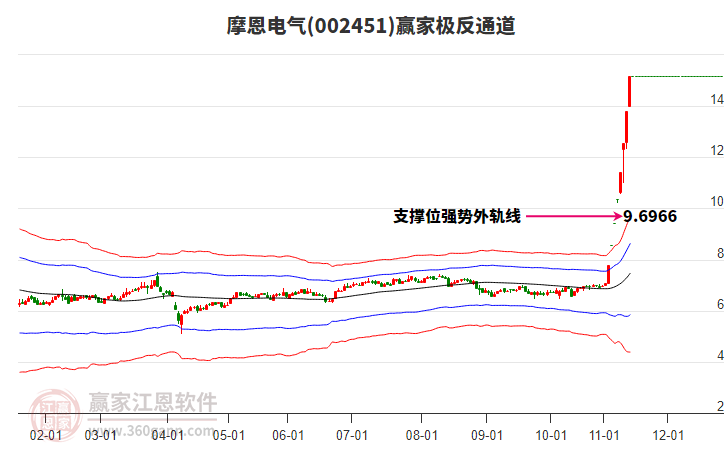Click the 12 price axis label
Viewport: 726px width, 450px height.
(717, 150)
